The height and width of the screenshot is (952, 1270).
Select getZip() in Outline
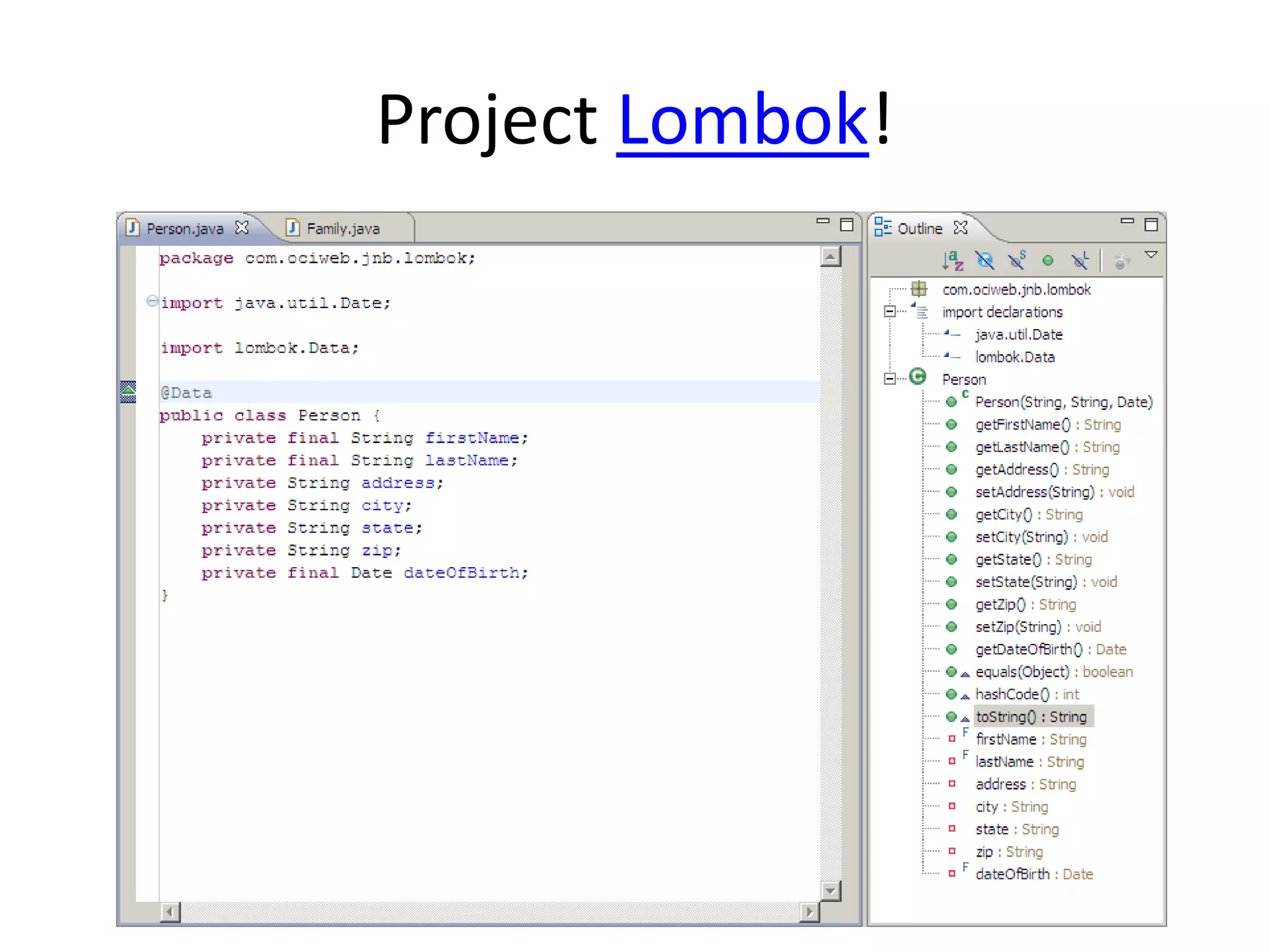tap(1026, 604)
